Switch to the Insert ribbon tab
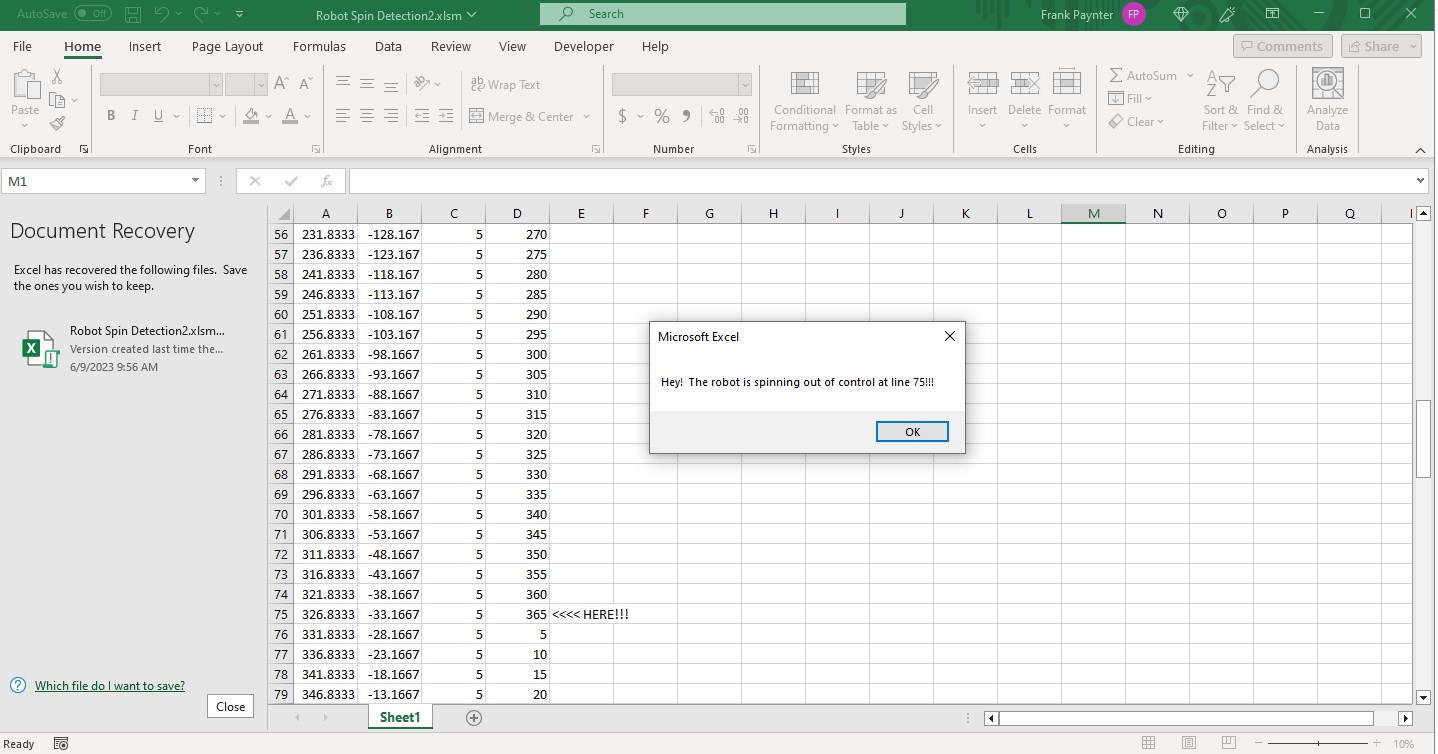Screen dimensions: 1438x754 (145, 46)
